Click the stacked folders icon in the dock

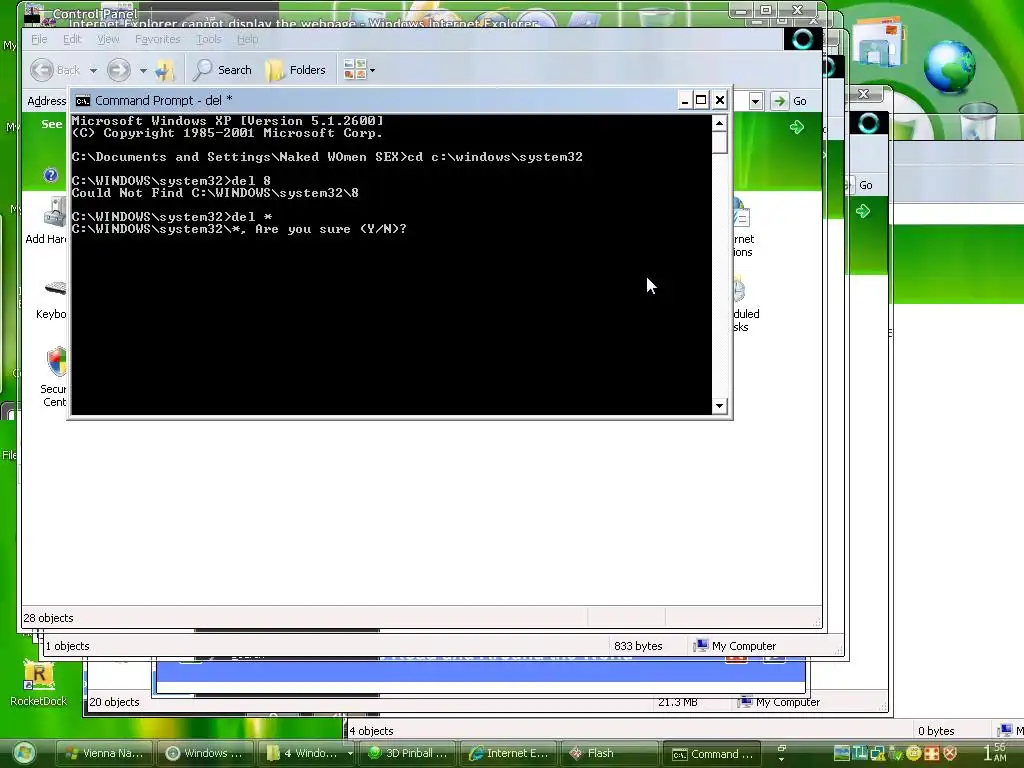click(x=880, y=42)
